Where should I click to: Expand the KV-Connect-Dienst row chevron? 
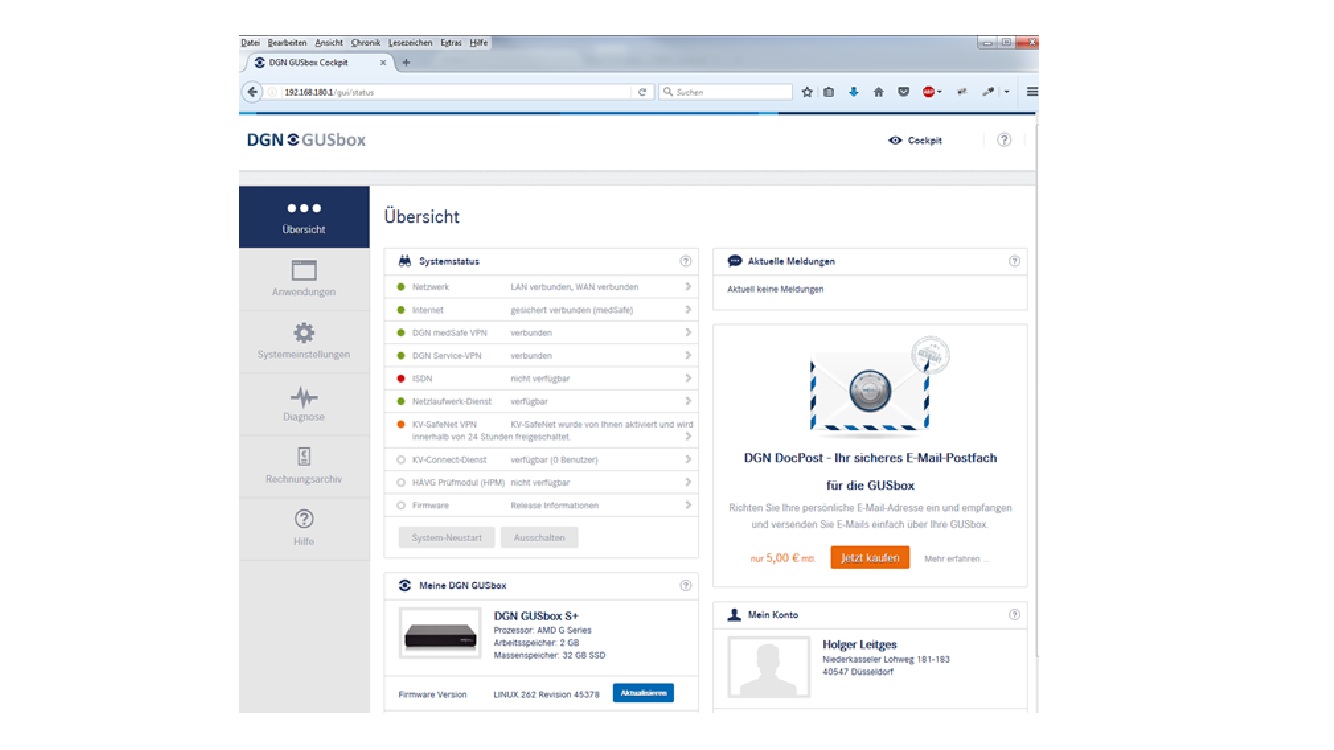point(688,459)
